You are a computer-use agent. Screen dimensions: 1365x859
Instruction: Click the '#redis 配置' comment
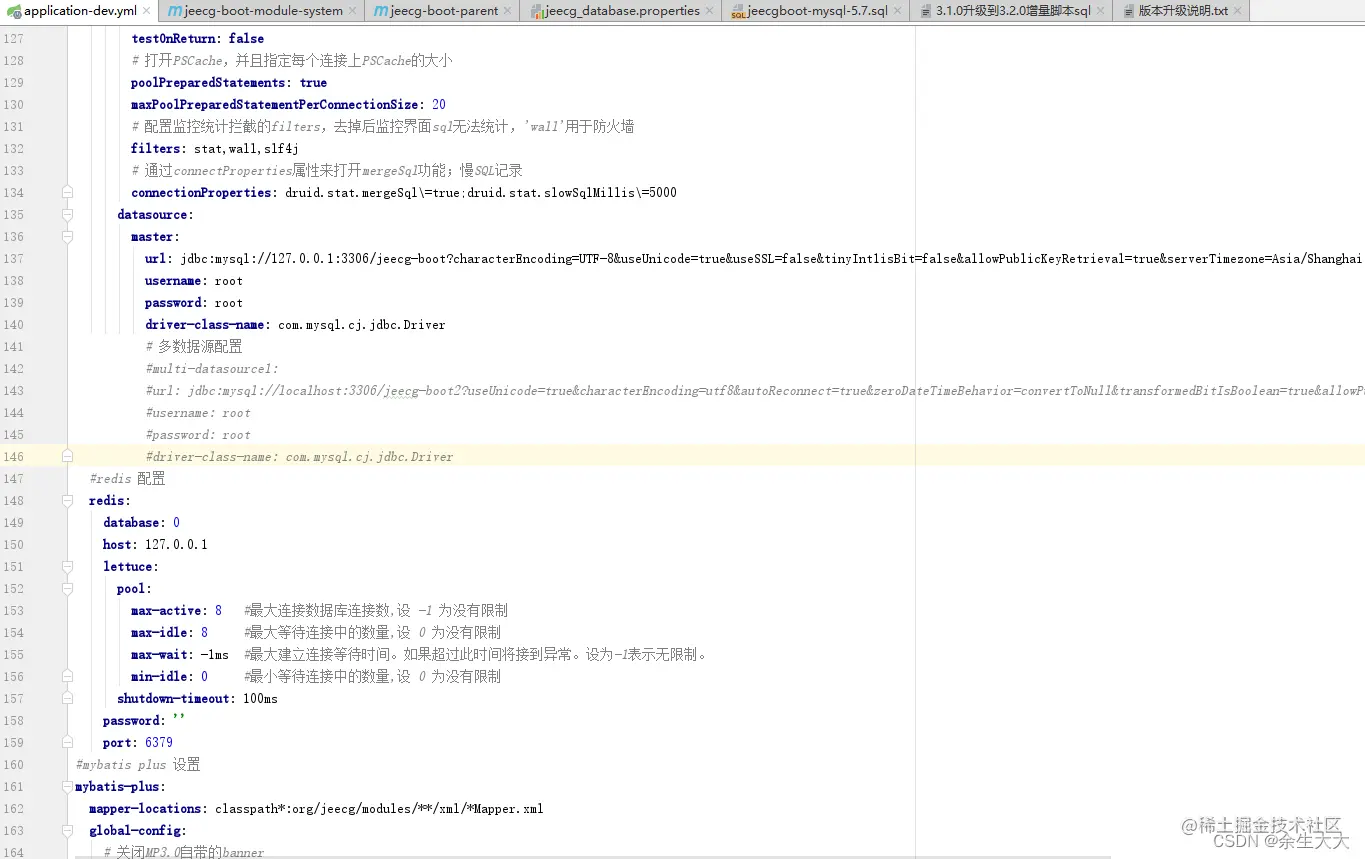(x=127, y=478)
